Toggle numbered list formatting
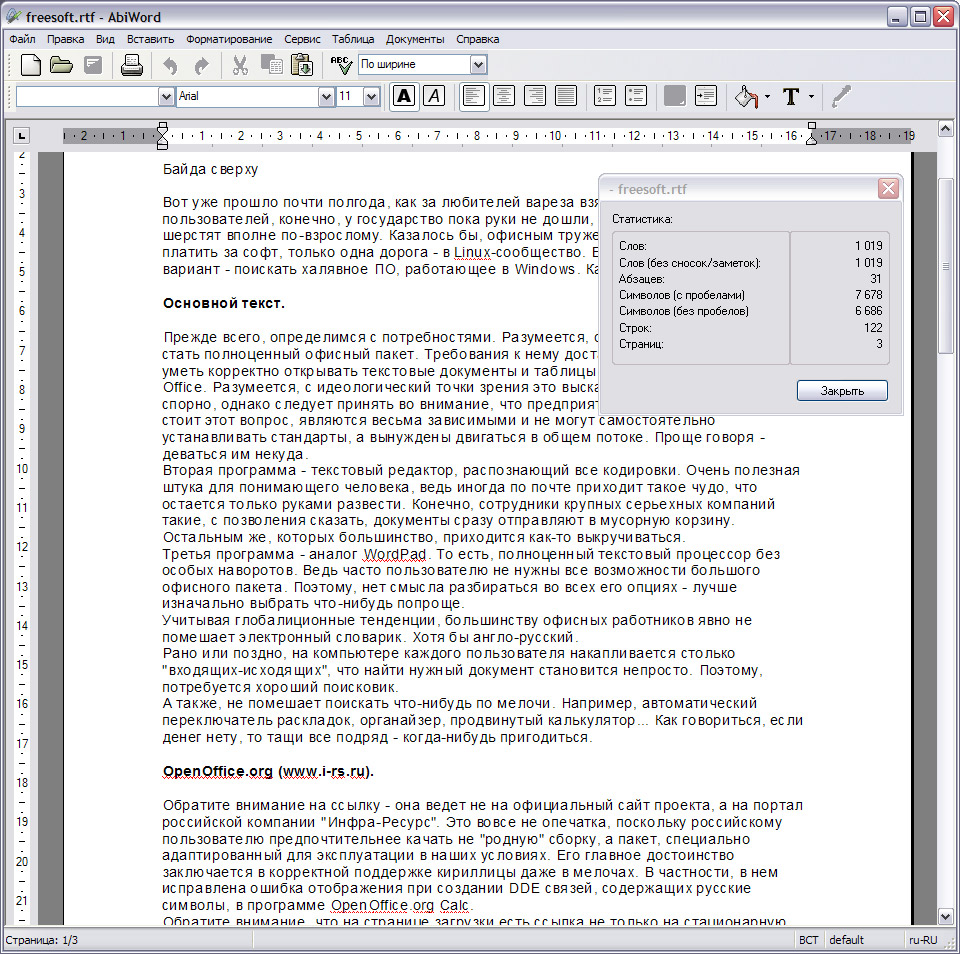 pos(605,96)
